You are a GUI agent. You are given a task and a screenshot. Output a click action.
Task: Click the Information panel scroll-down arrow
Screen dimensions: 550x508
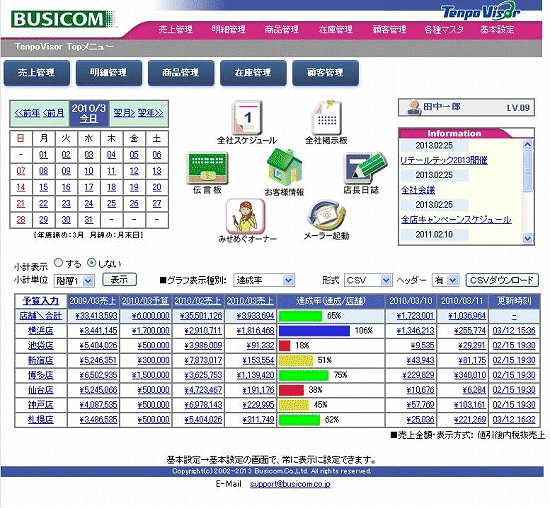click(x=527, y=239)
